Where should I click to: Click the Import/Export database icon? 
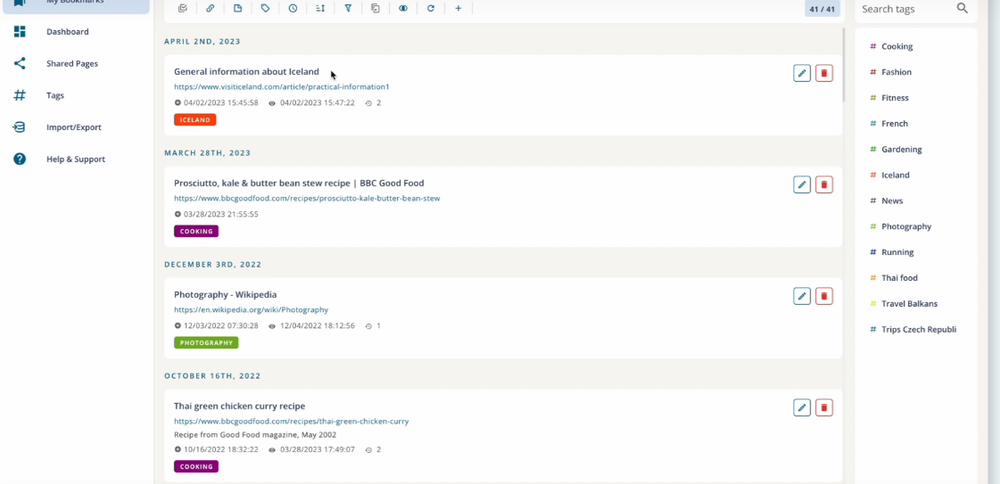(x=20, y=128)
